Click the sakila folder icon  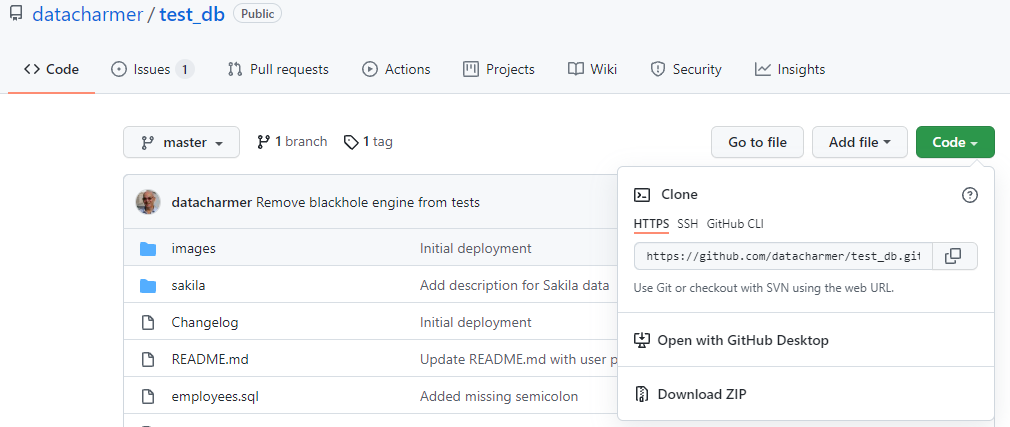148,286
